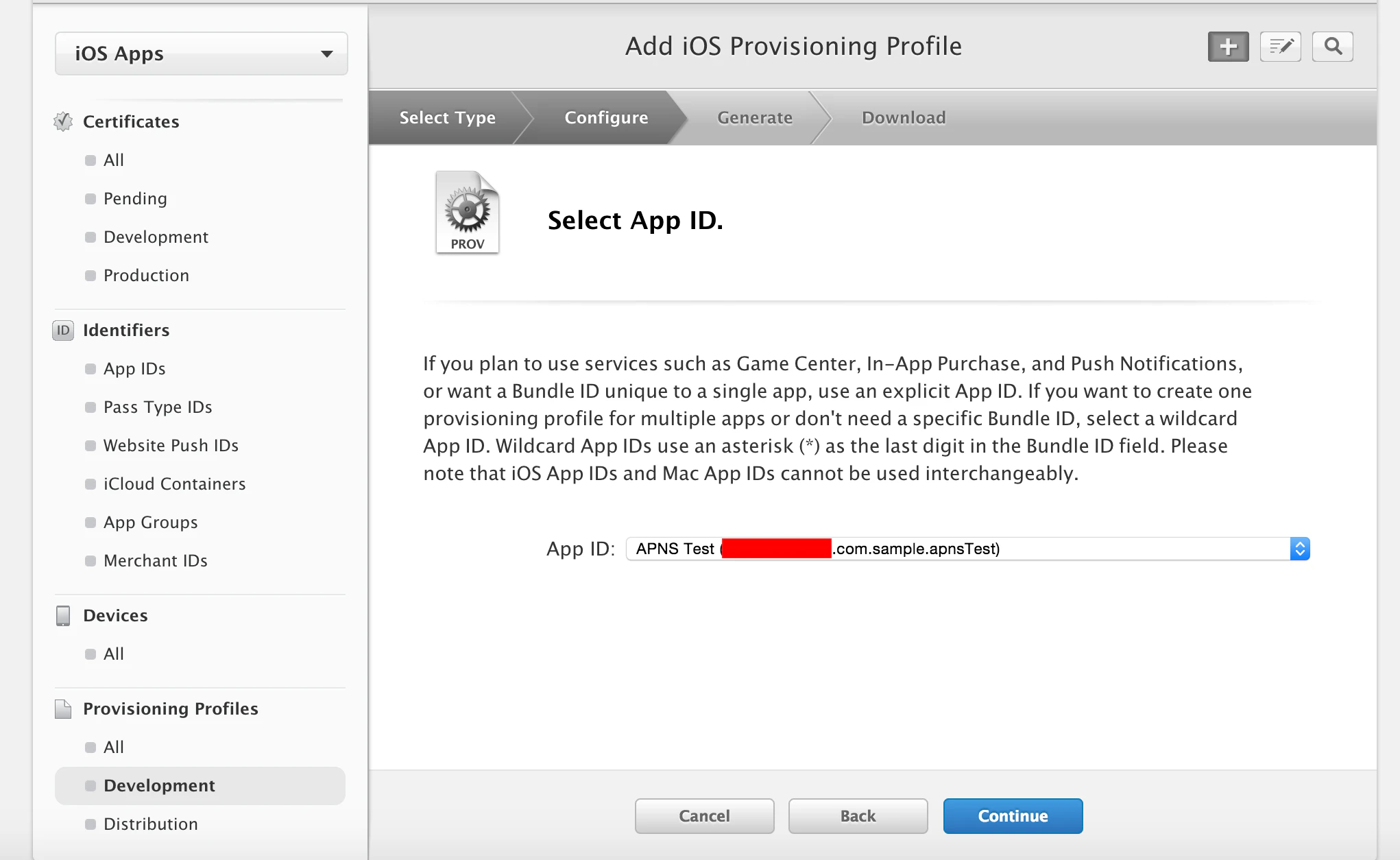Click the Devices phone icon
This screenshot has width=1400, height=860.
click(63, 615)
